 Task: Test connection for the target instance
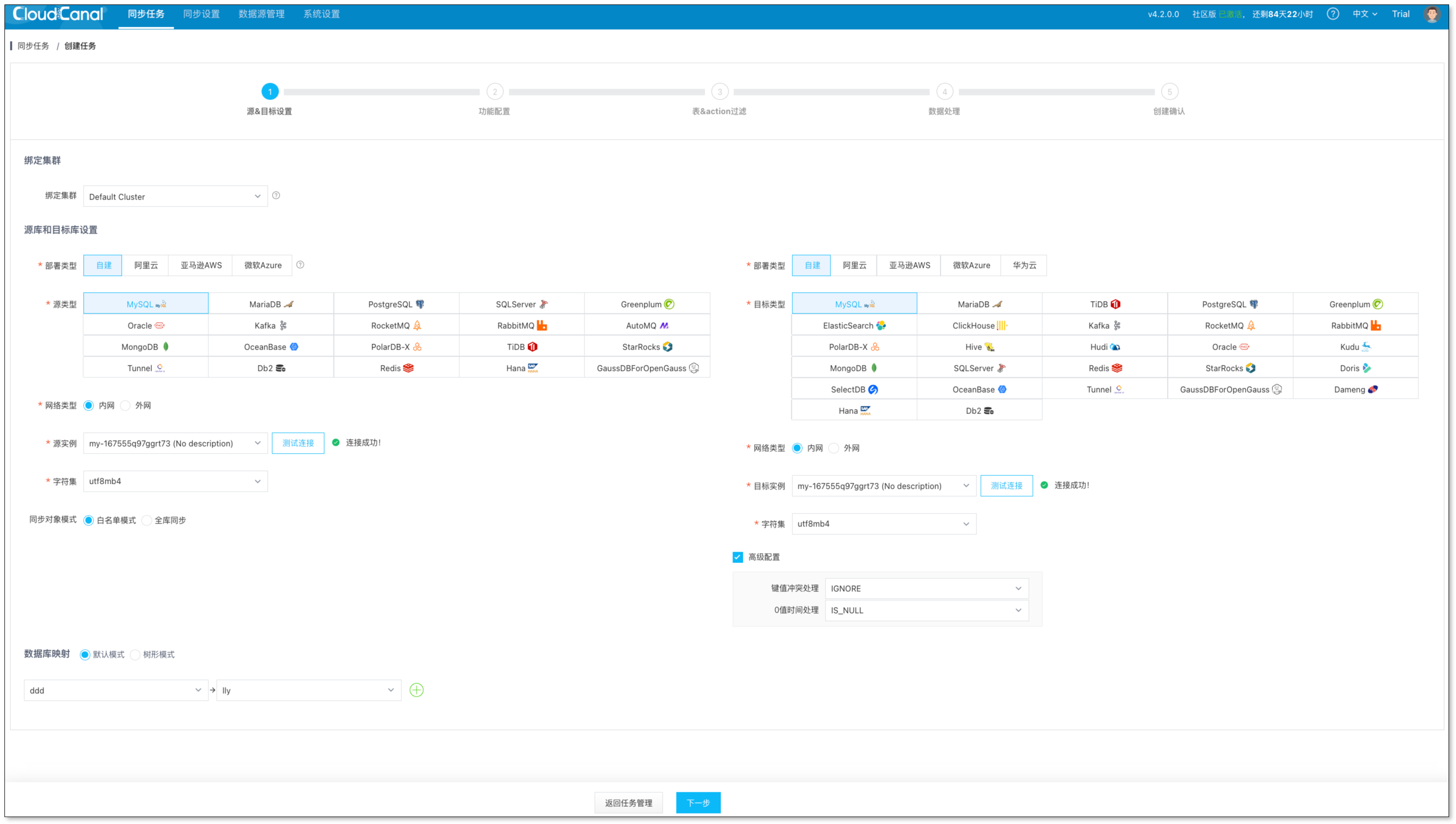(1007, 486)
